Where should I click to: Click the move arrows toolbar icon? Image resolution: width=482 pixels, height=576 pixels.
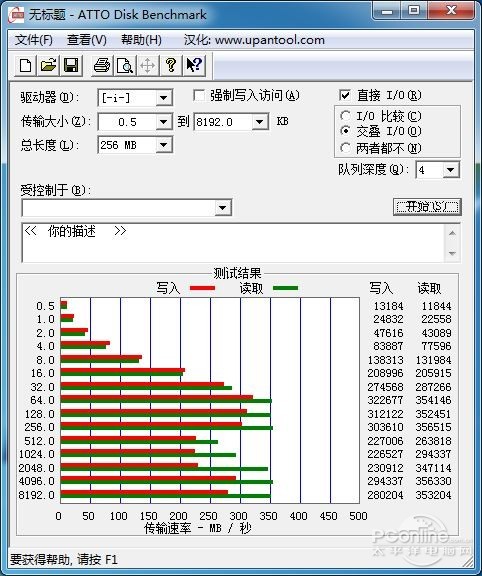coord(147,66)
